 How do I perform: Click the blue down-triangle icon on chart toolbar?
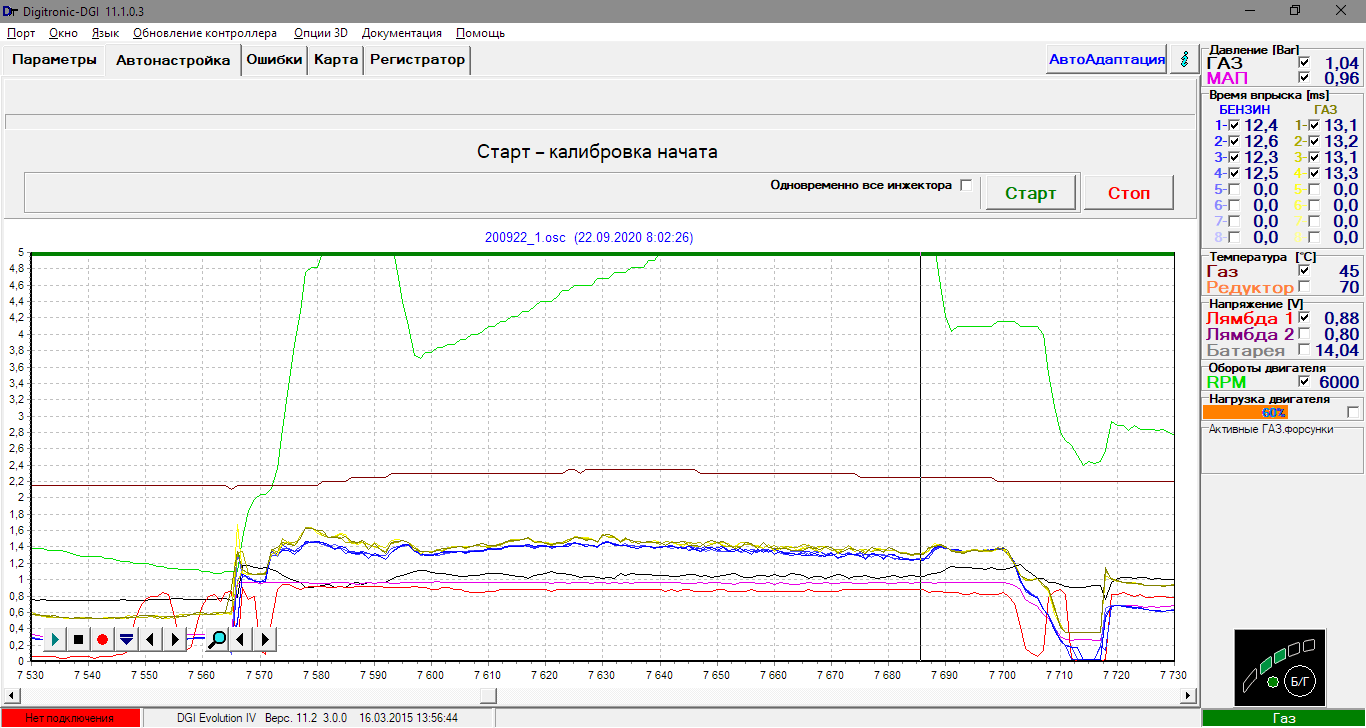pos(126,639)
